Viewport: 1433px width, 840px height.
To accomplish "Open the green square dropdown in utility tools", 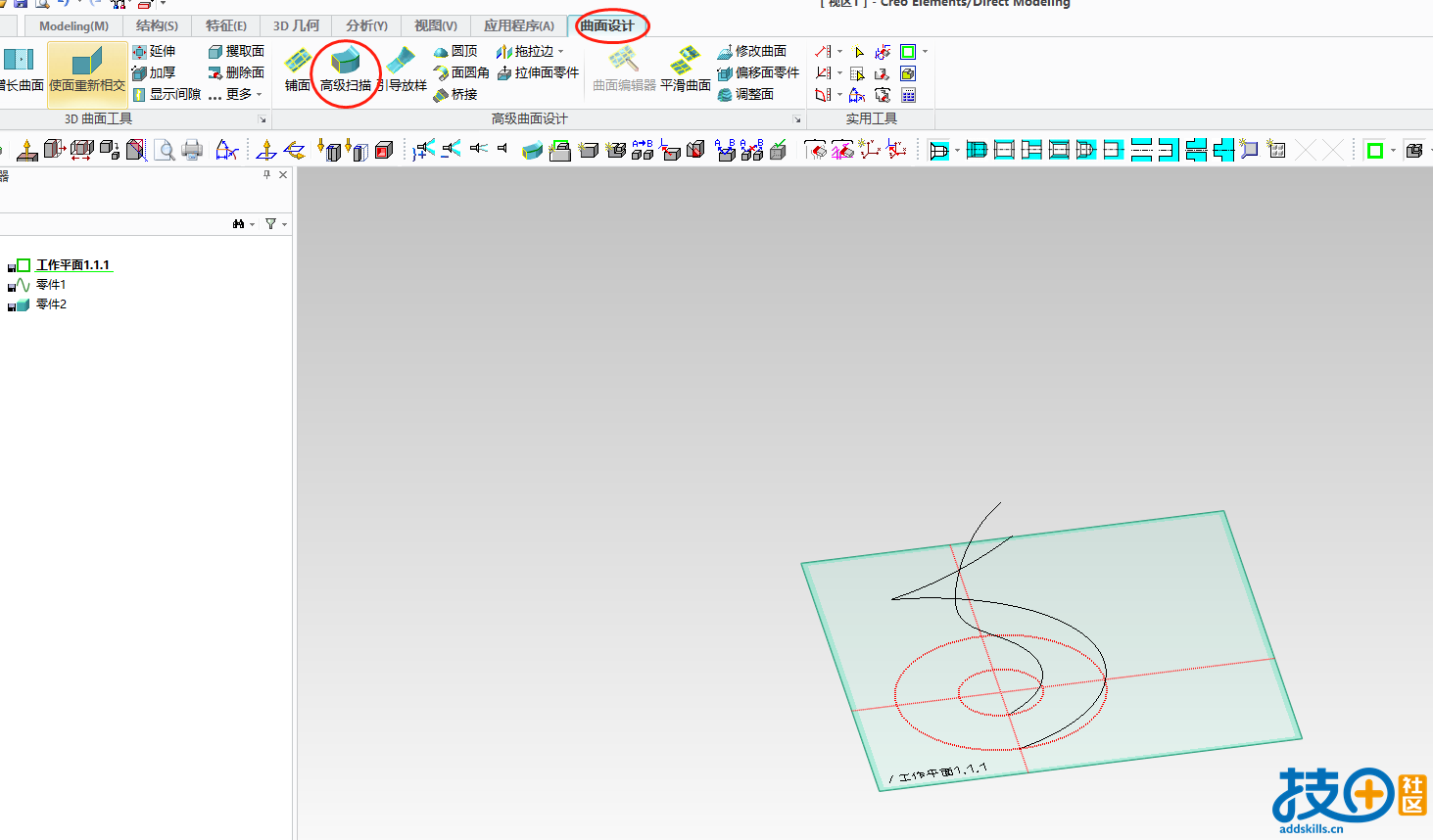I will point(924,52).
